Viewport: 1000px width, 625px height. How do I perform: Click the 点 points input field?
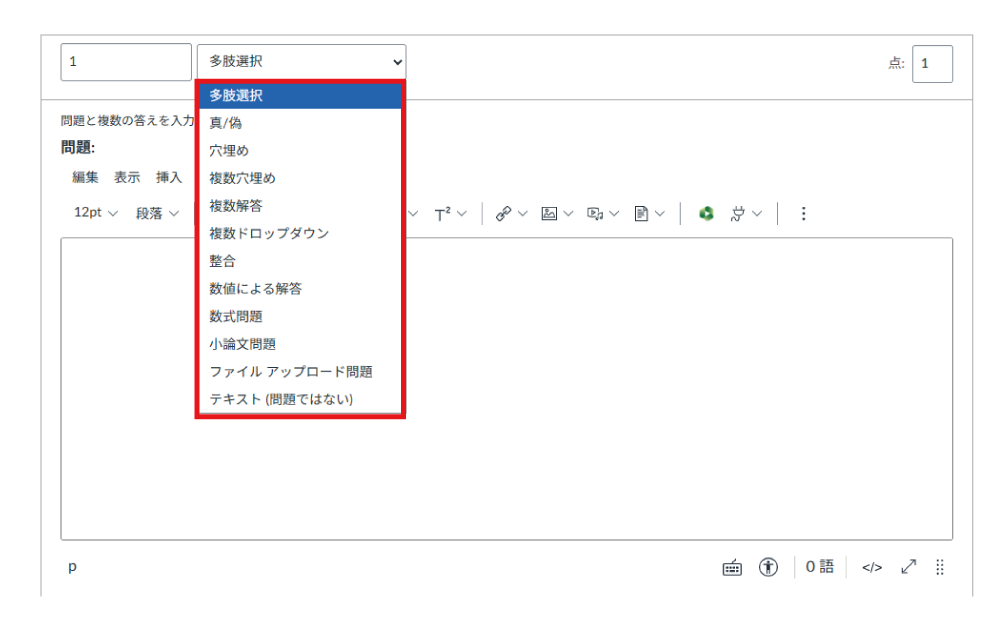point(932,63)
